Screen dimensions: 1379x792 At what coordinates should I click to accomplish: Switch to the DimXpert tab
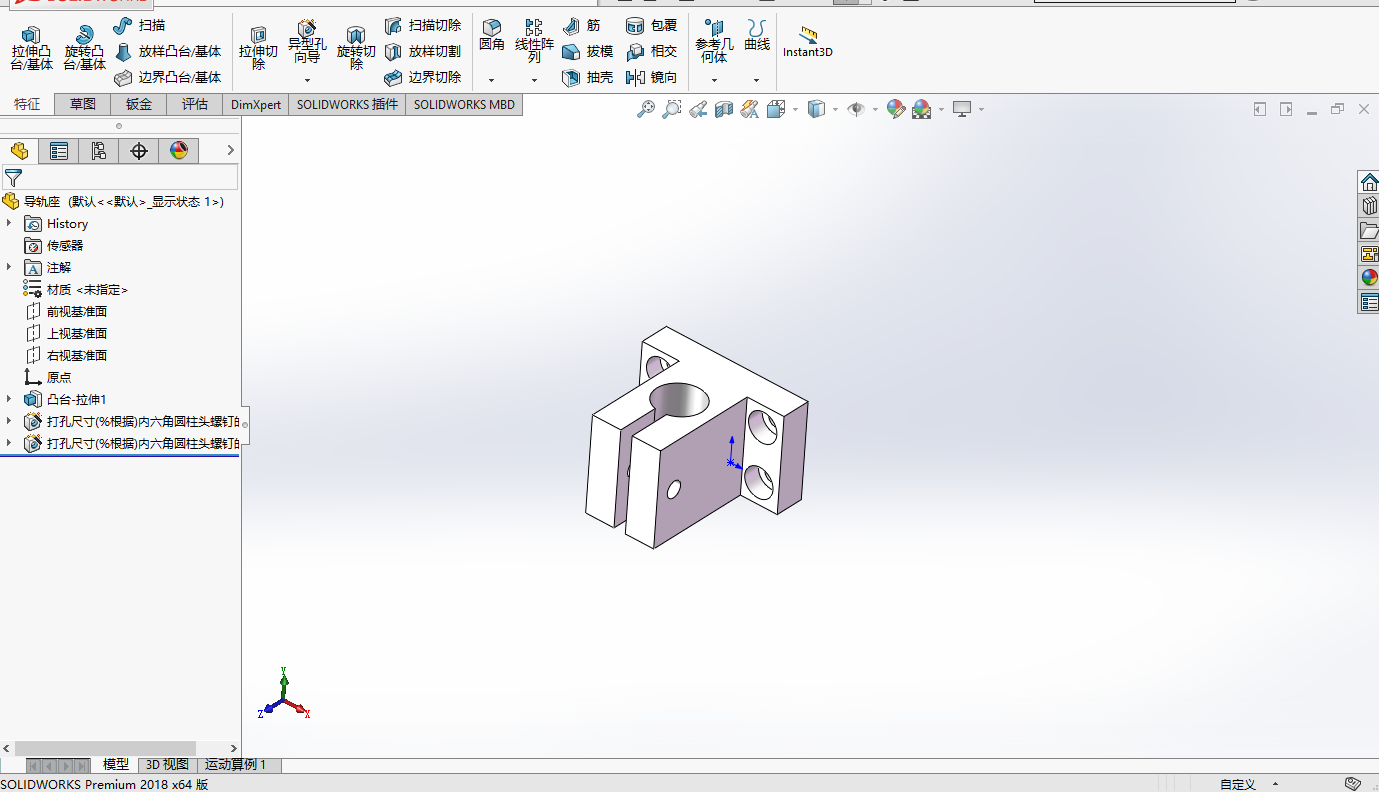[256, 104]
